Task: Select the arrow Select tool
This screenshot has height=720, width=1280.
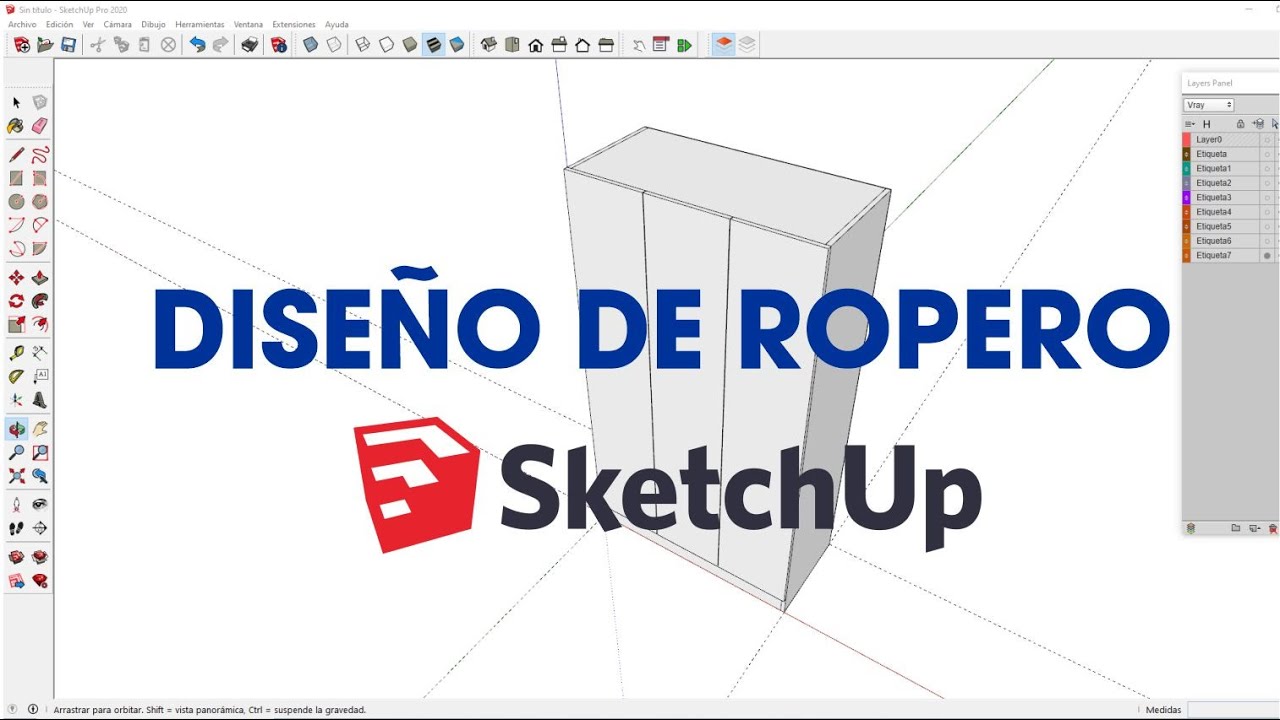Action: pos(16,102)
